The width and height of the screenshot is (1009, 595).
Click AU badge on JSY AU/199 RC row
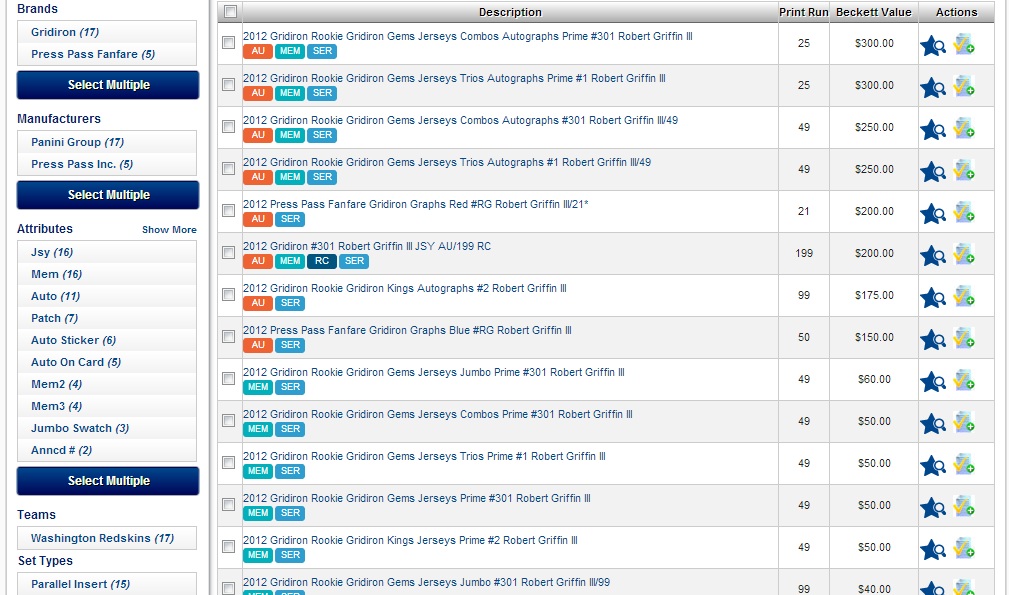pyautogui.click(x=258, y=261)
